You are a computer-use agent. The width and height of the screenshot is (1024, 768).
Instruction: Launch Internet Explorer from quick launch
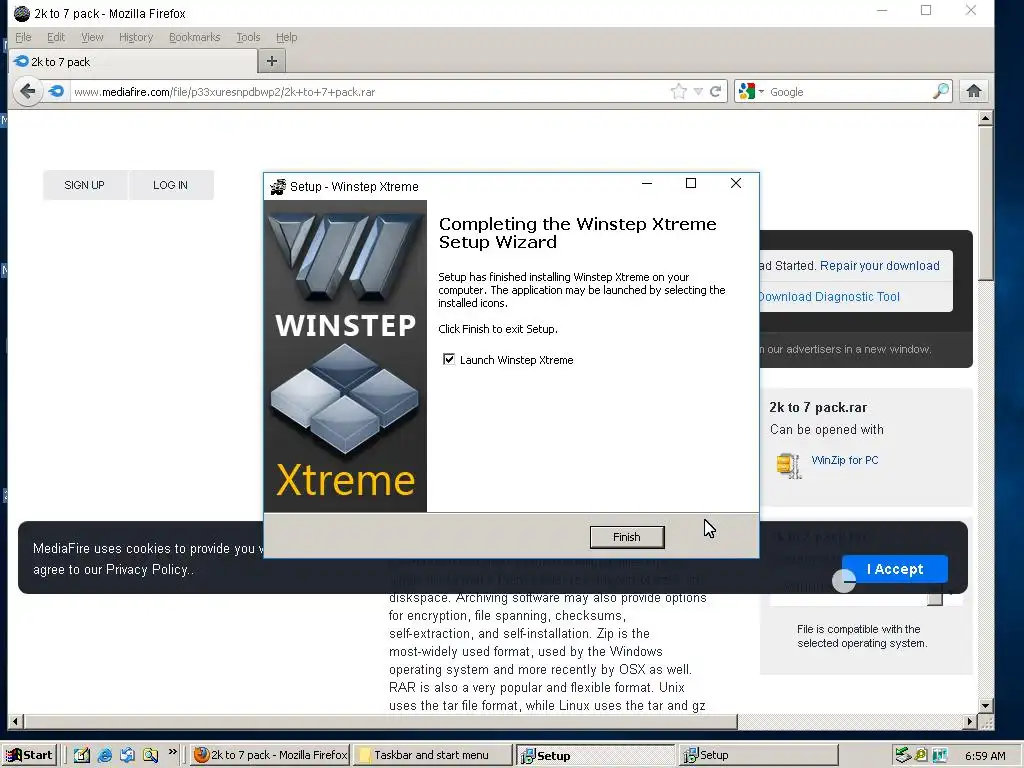(x=104, y=755)
